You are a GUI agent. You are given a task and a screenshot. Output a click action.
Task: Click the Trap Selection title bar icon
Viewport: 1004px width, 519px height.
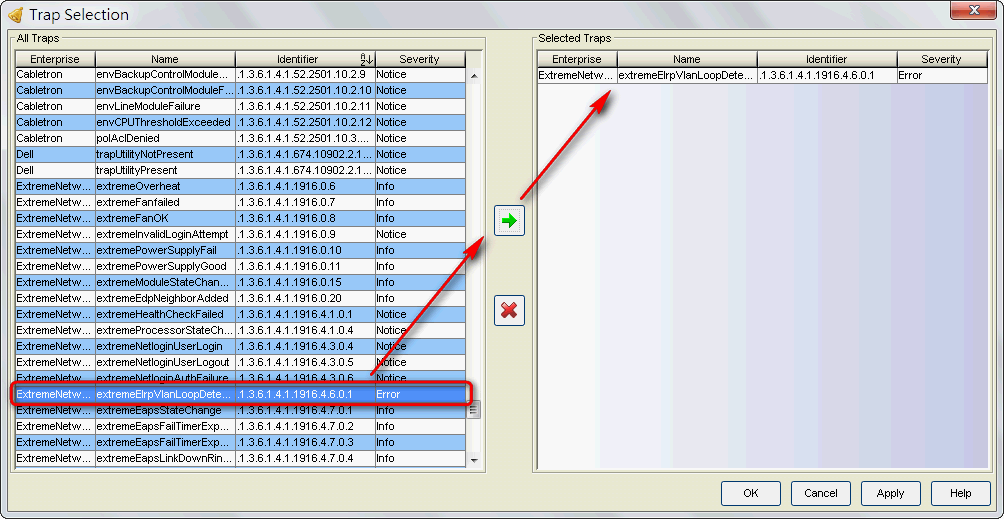click(x=15, y=13)
